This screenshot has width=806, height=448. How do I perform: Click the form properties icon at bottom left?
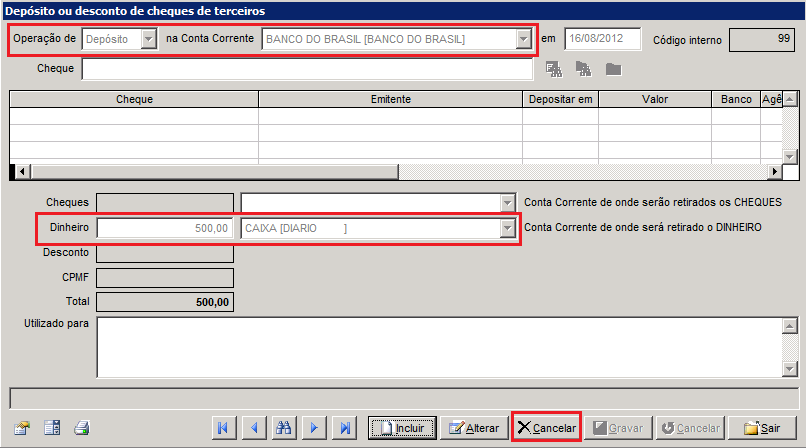tap(22, 427)
